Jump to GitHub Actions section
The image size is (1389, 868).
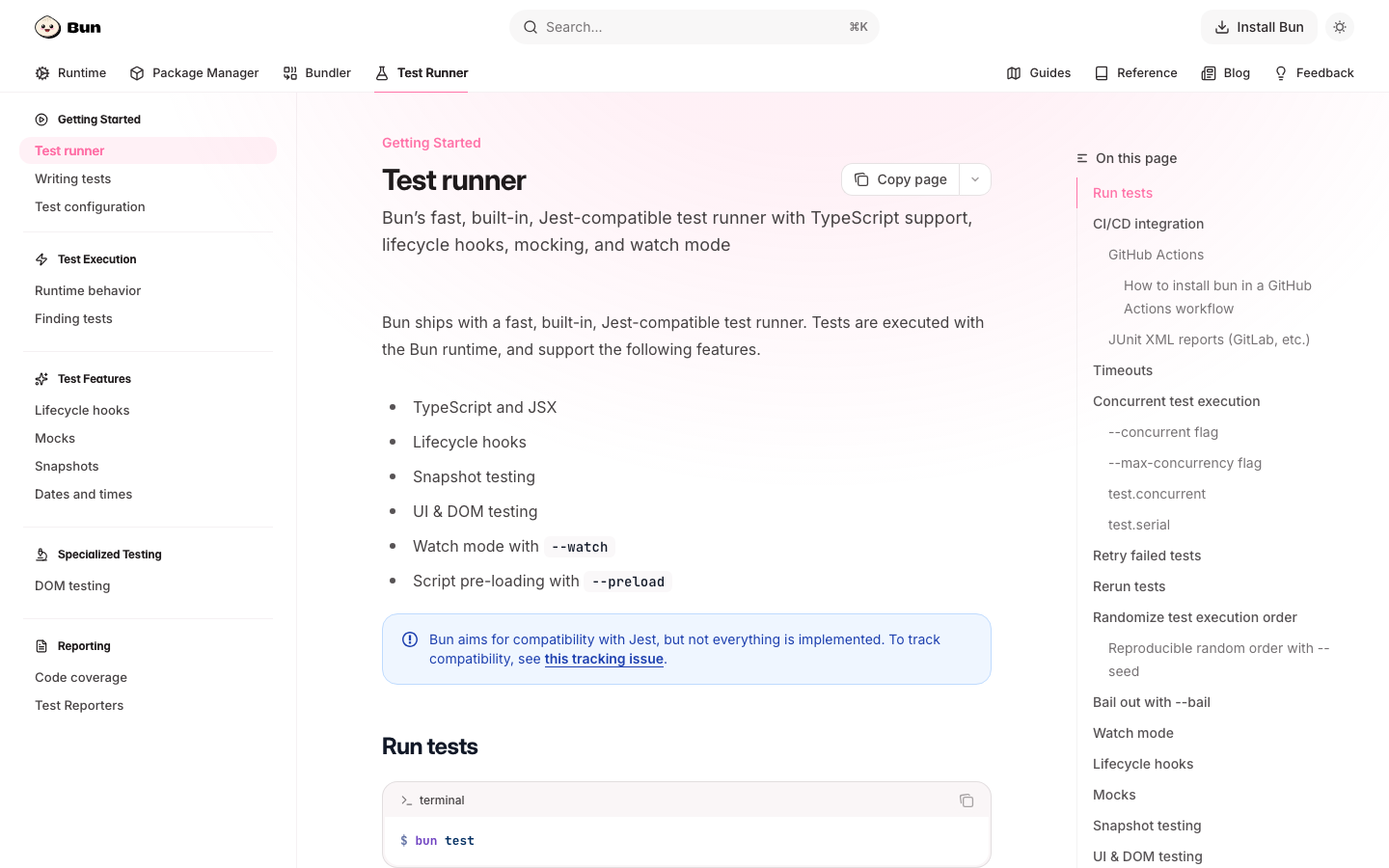click(x=1156, y=255)
